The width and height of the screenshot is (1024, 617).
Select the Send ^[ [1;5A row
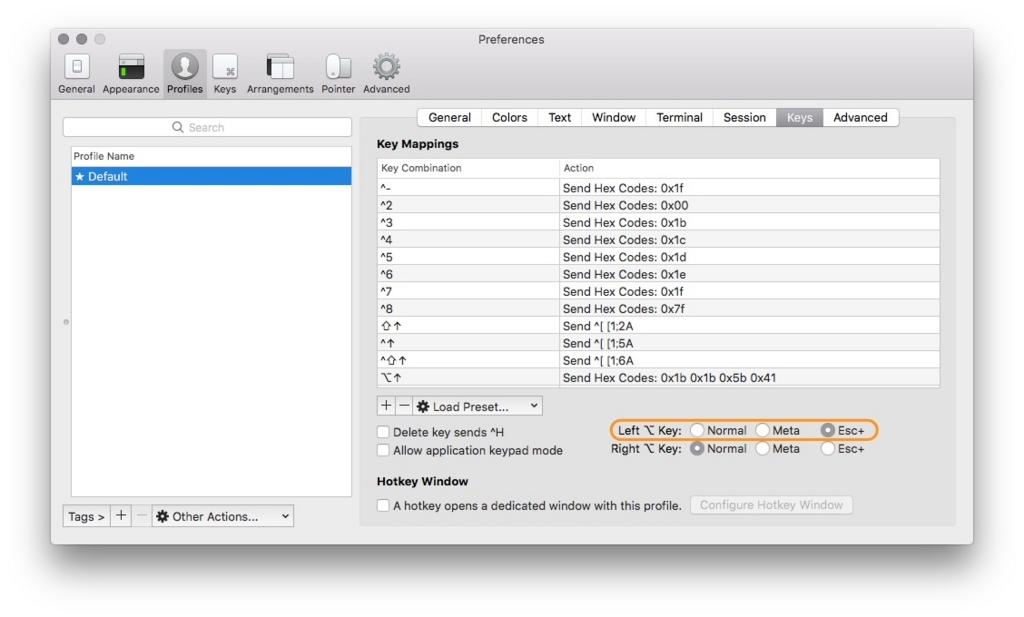pyautogui.click(x=658, y=343)
